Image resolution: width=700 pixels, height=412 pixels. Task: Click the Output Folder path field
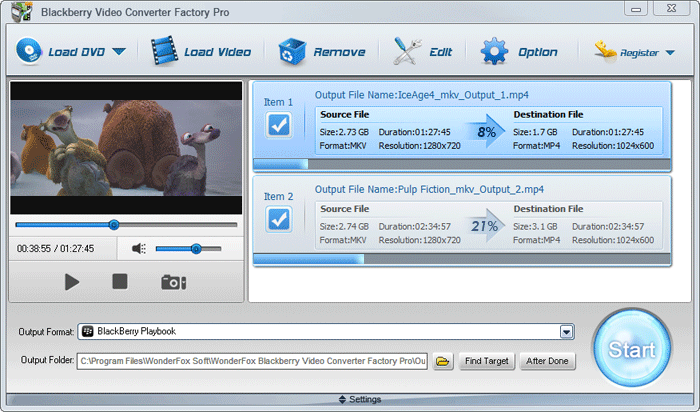252,361
